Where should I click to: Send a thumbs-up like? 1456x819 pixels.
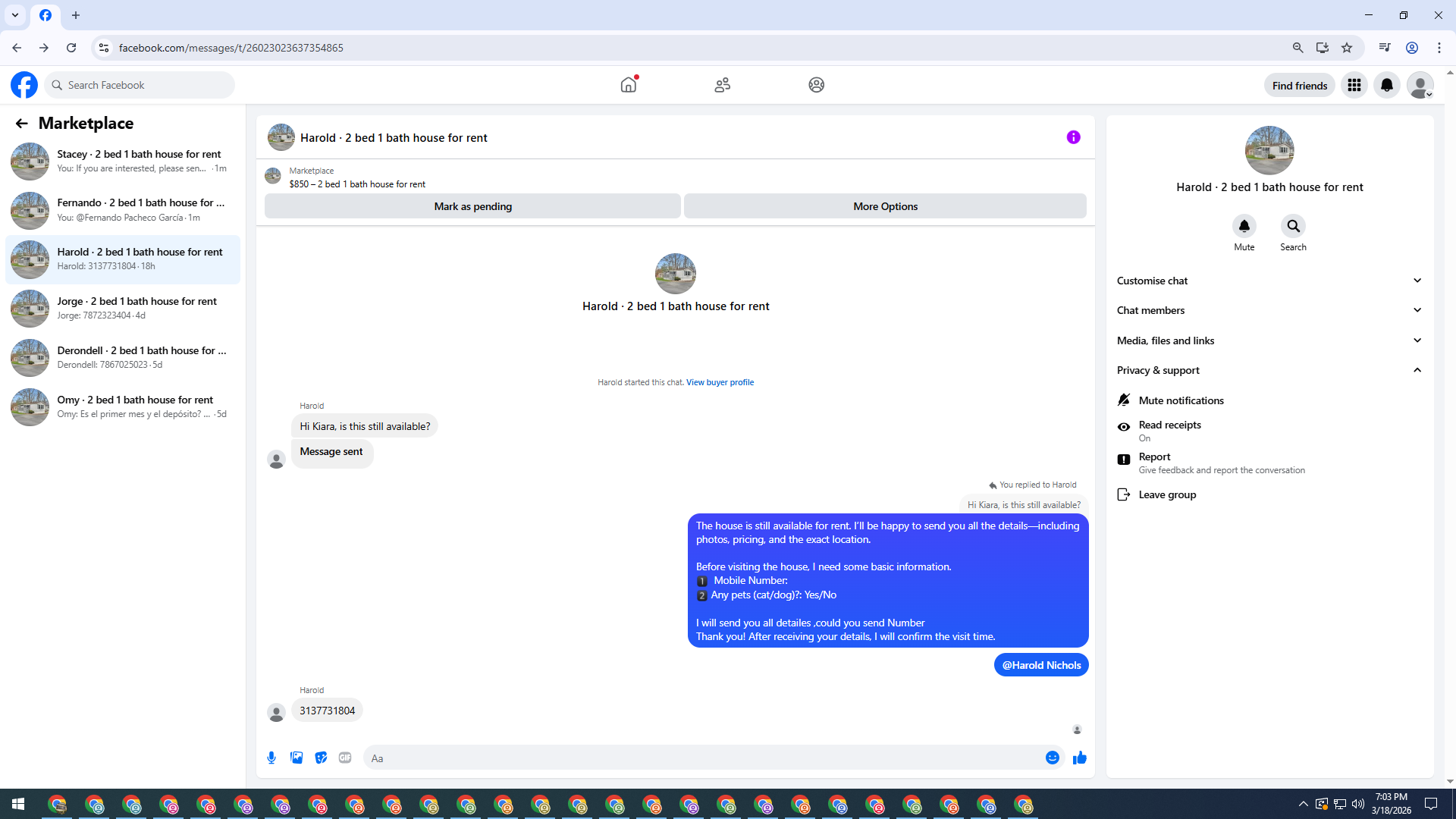click(1079, 758)
